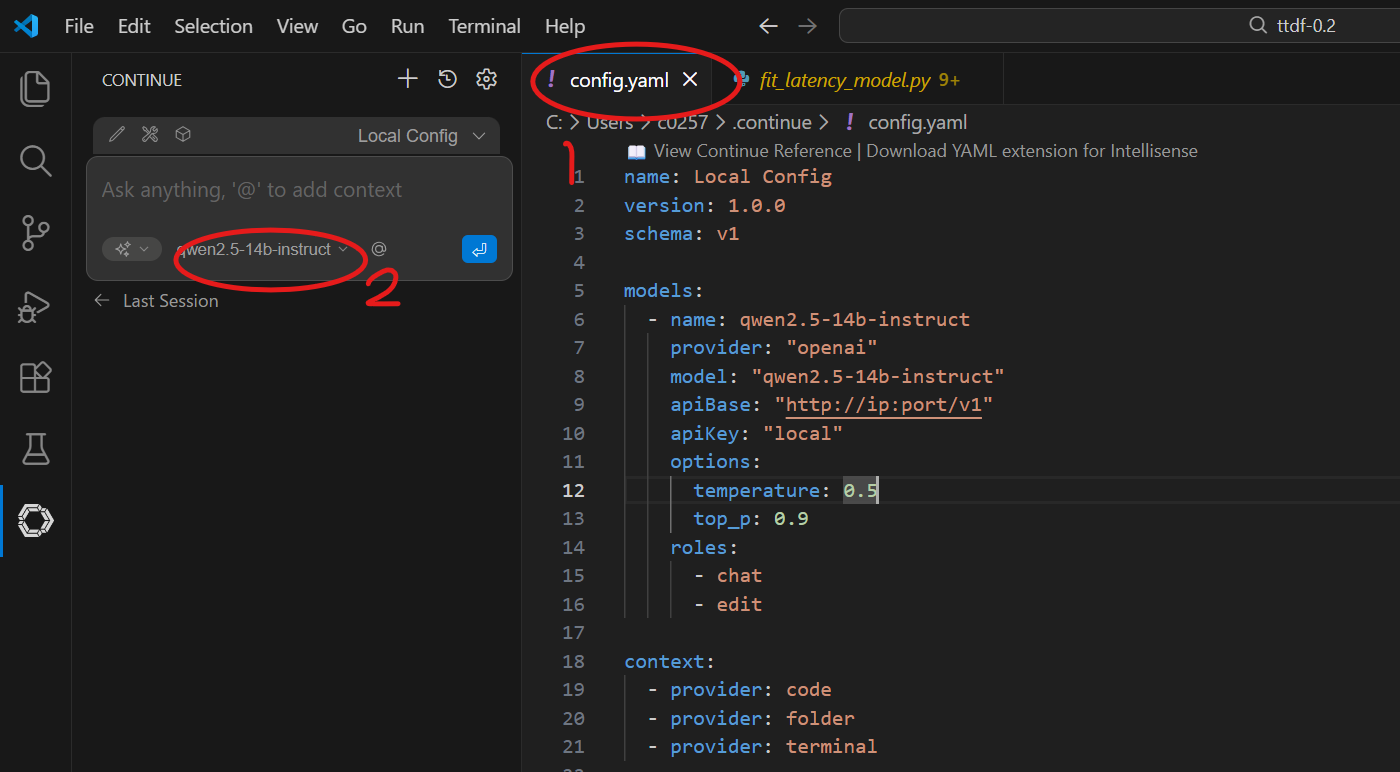Click the '- edit' role entry
Viewport: 1400px width, 772px height.
(x=728, y=604)
